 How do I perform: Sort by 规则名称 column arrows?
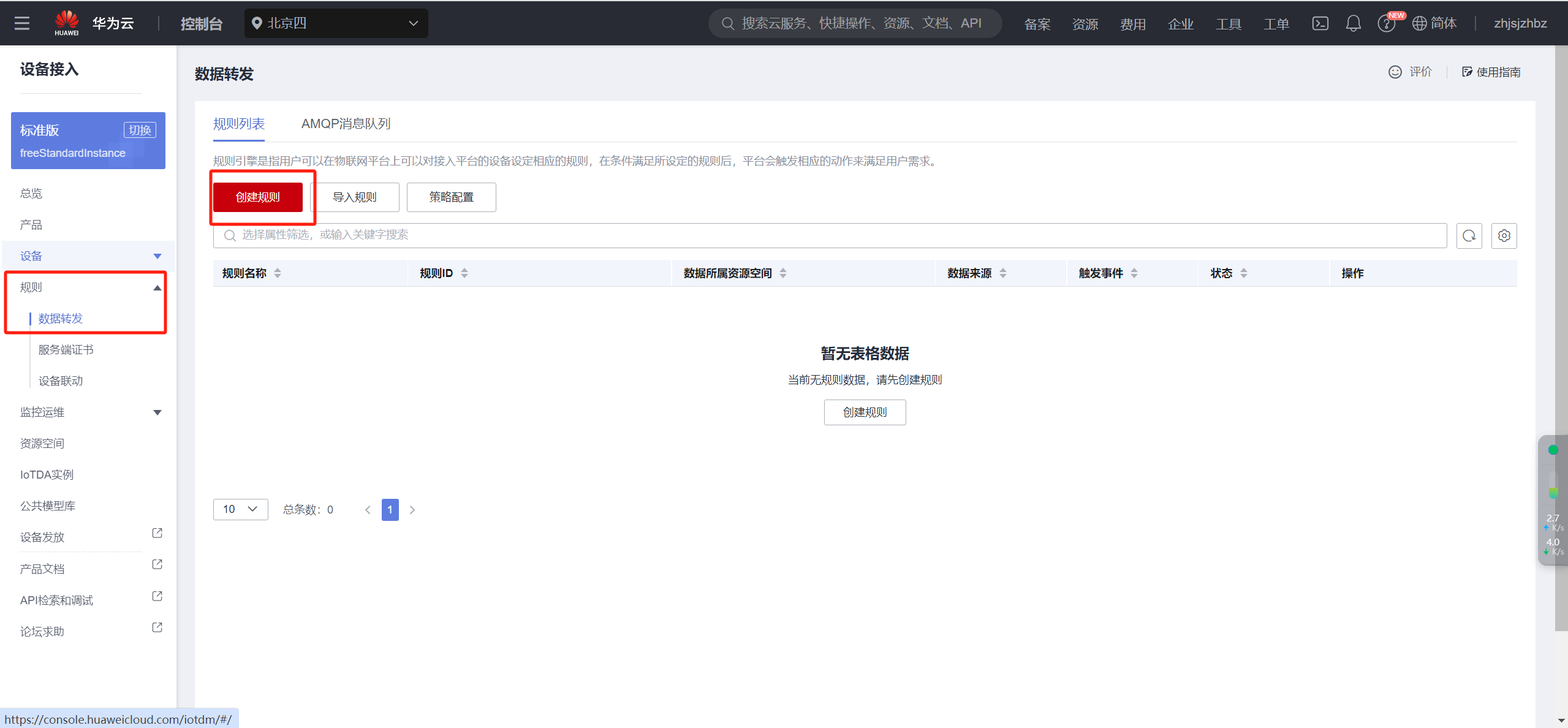(x=278, y=273)
